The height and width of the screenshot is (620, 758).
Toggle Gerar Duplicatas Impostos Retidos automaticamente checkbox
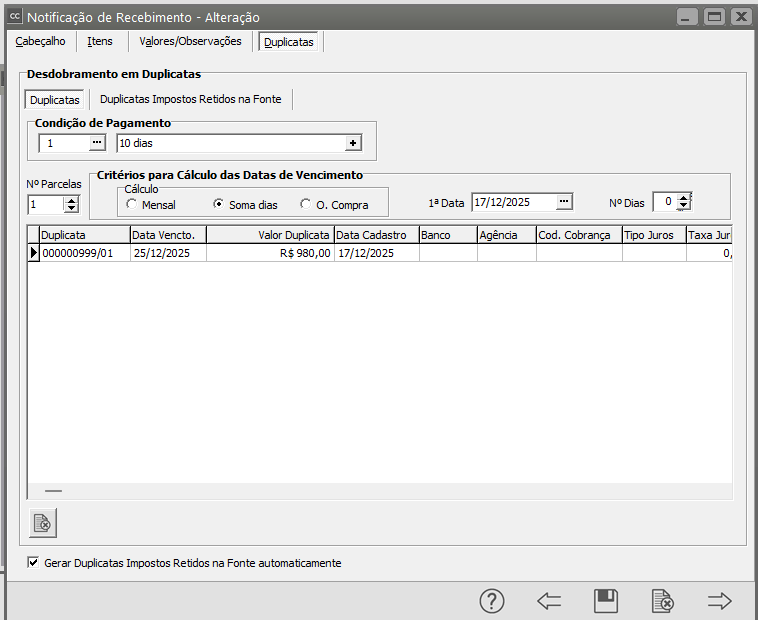coord(33,563)
